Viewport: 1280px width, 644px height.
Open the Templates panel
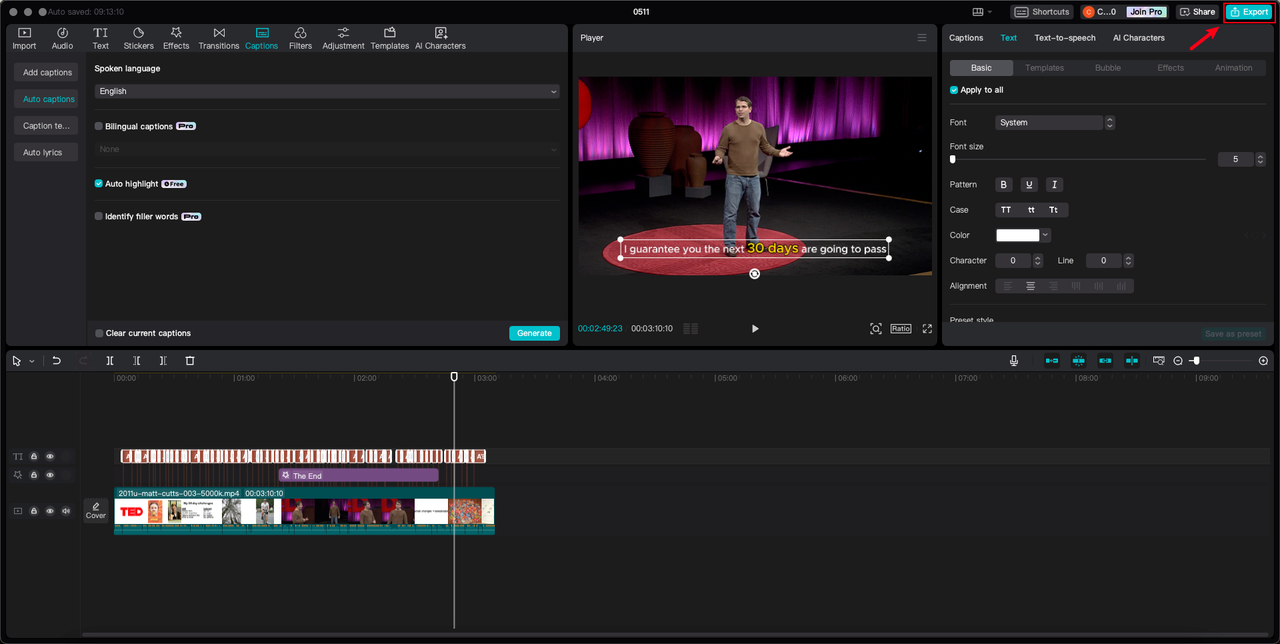pos(389,39)
